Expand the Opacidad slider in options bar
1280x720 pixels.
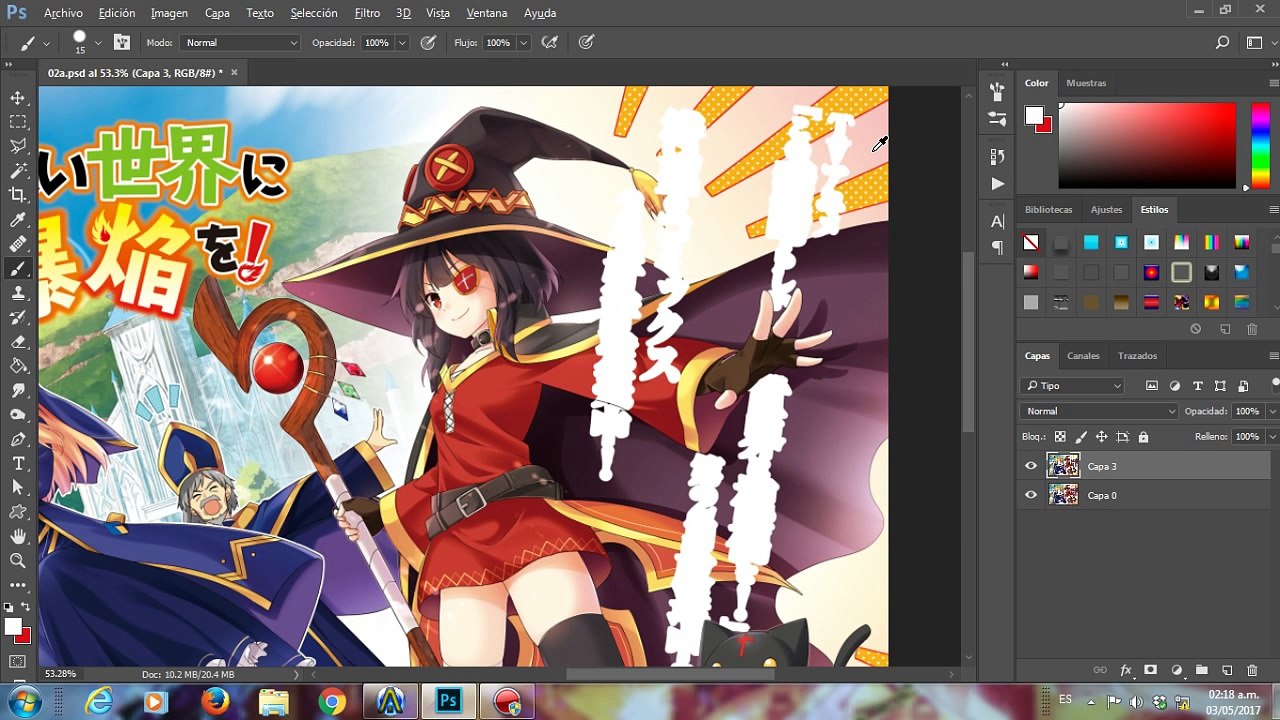coord(402,43)
